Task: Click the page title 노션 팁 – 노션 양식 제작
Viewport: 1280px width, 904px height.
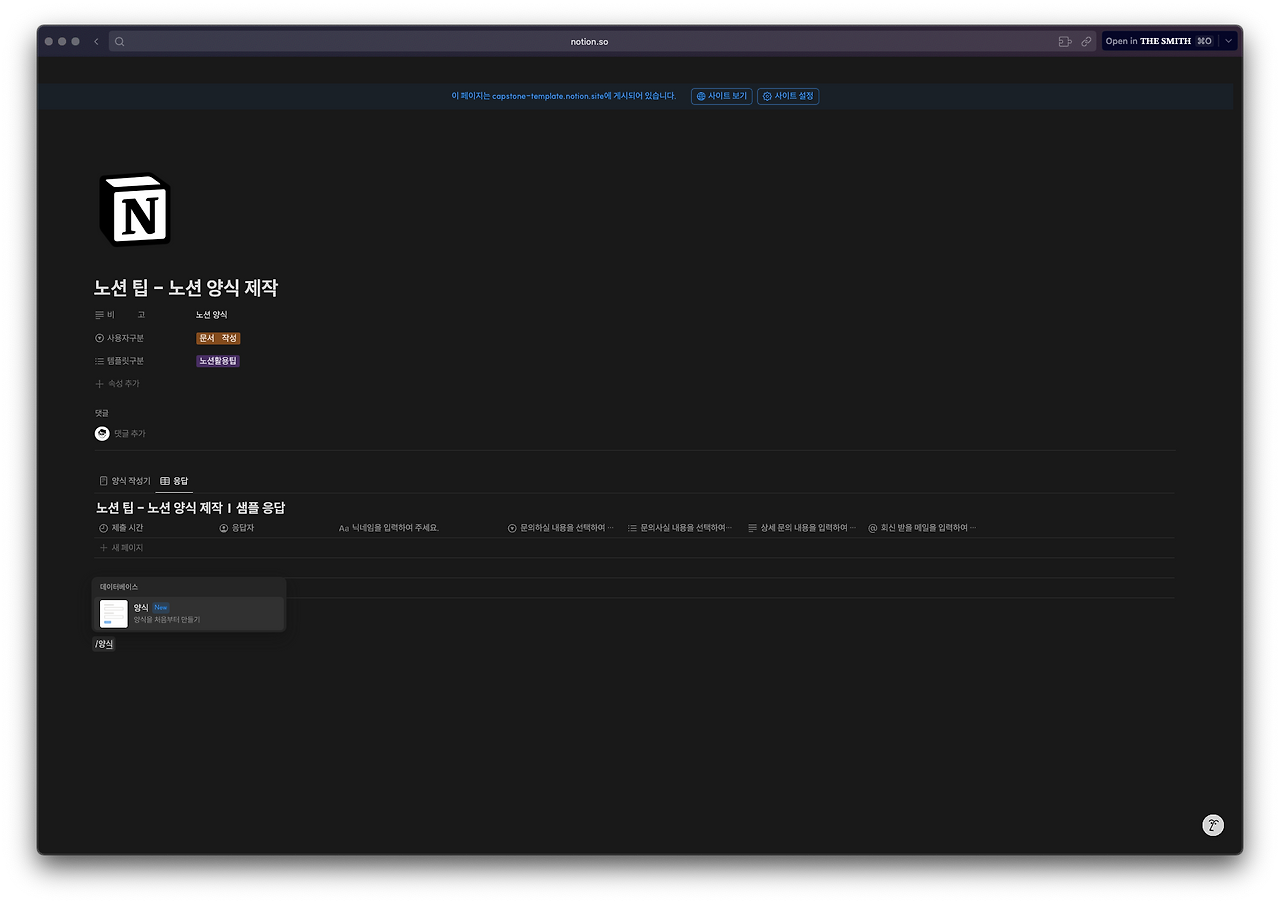Action: click(186, 288)
